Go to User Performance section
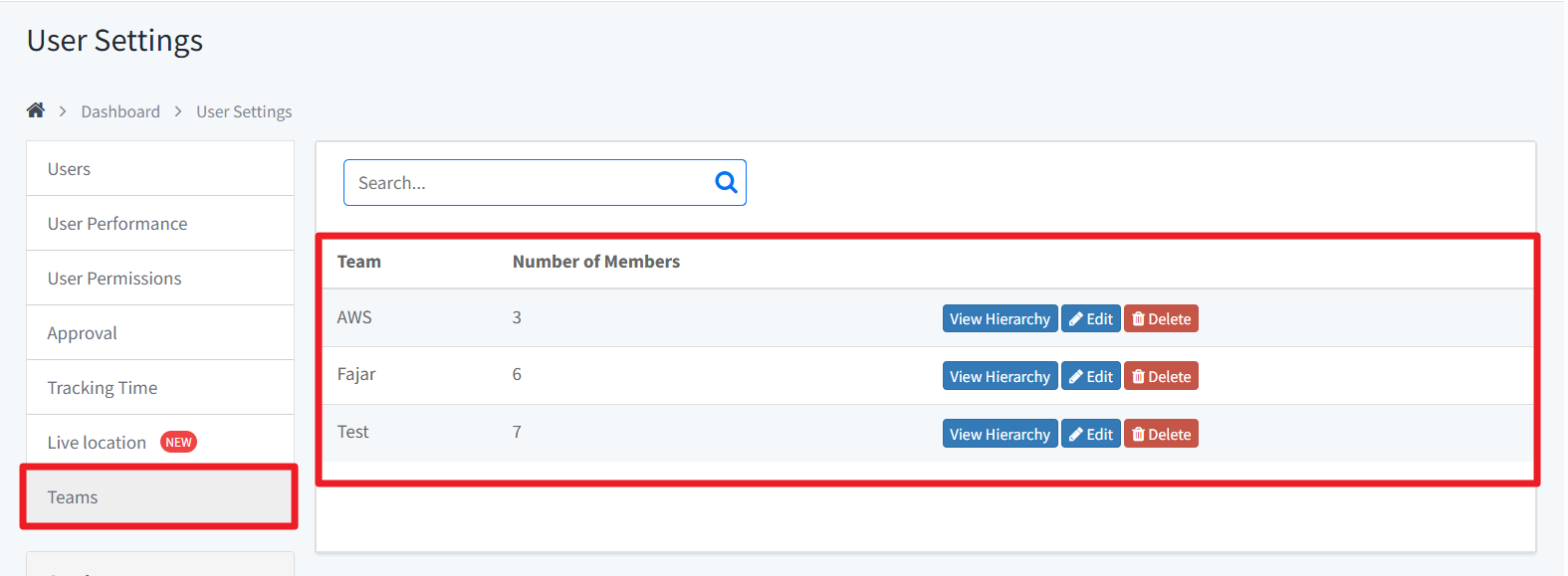The height and width of the screenshot is (576, 1568). 117,224
